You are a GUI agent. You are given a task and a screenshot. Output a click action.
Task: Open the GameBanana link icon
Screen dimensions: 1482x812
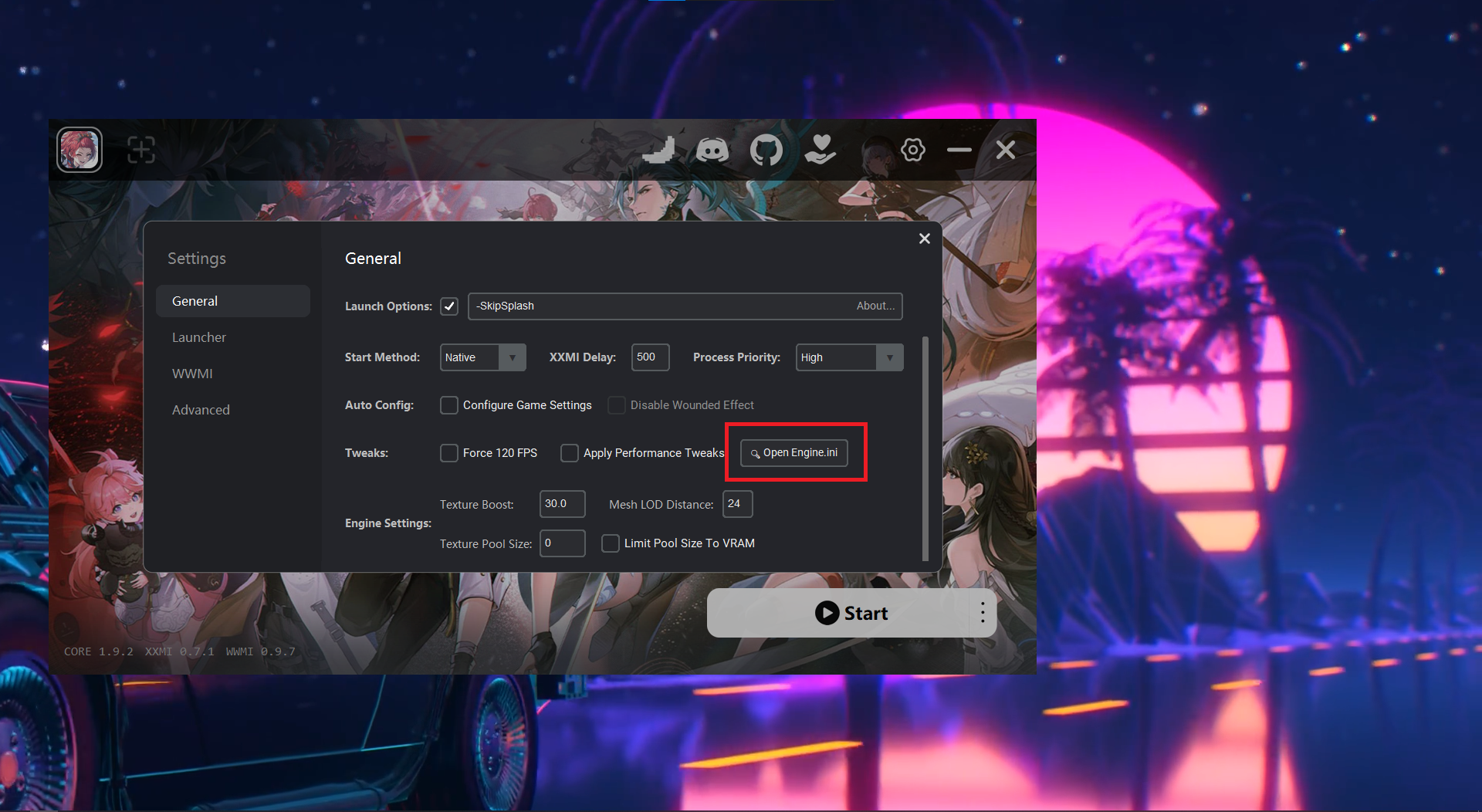click(660, 150)
